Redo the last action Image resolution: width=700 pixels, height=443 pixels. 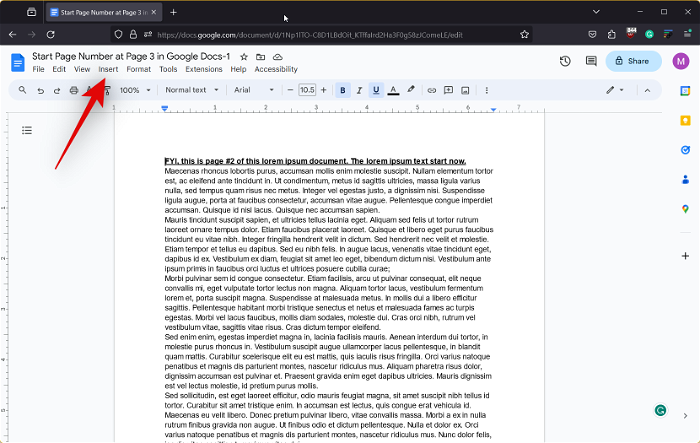point(57,91)
